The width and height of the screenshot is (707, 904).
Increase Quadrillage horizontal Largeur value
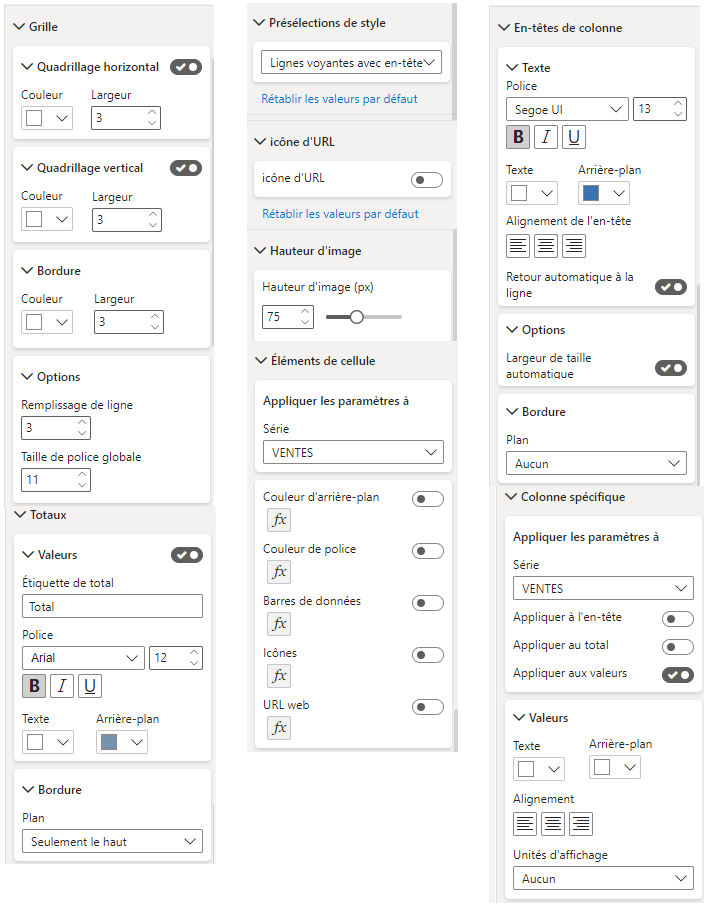[152, 112]
